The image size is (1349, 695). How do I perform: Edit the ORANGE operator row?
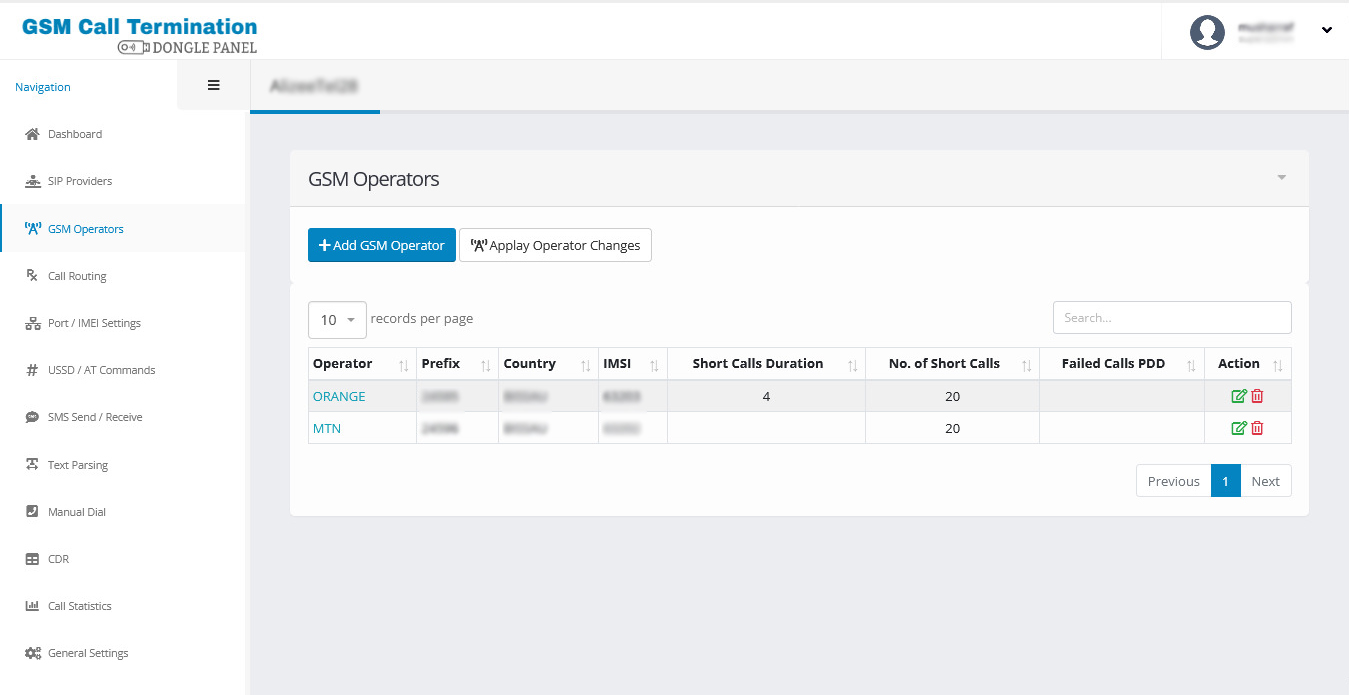pyautogui.click(x=1239, y=396)
